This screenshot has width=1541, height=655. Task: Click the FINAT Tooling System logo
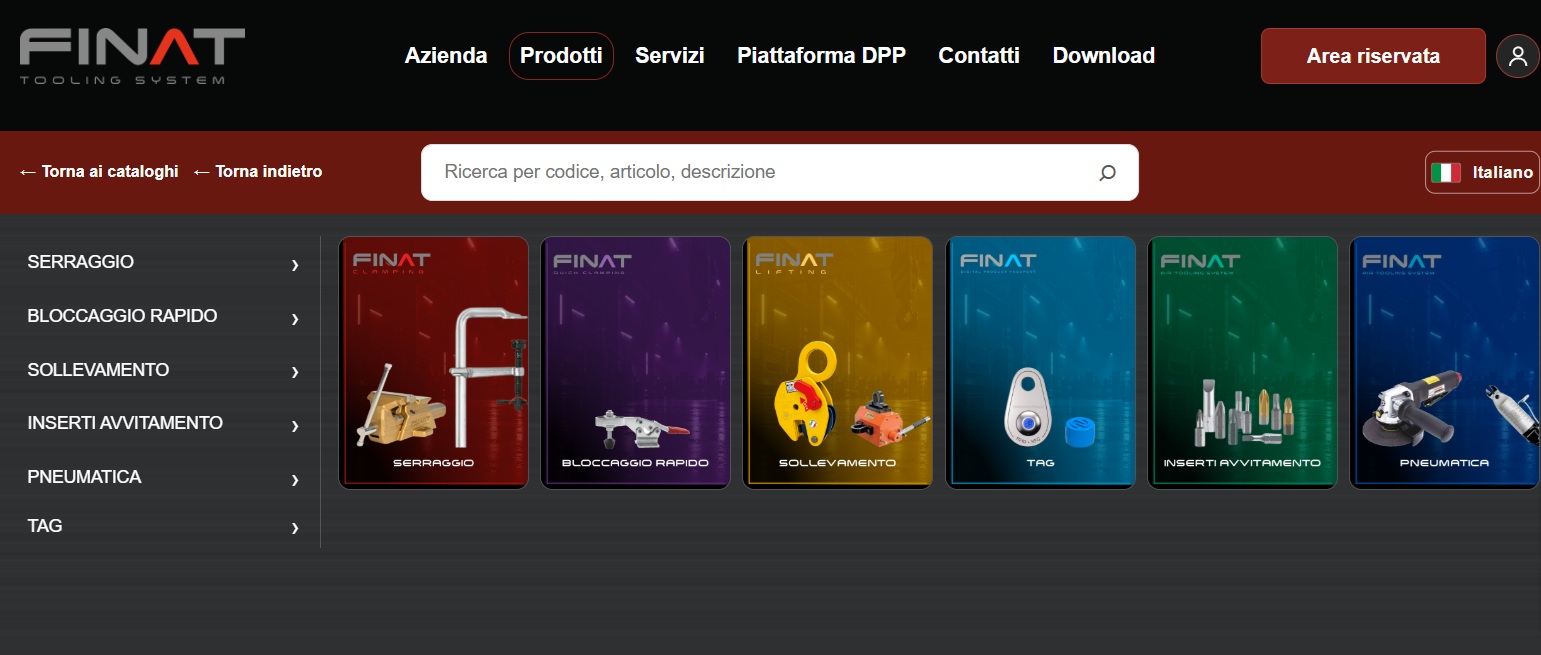[132, 56]
